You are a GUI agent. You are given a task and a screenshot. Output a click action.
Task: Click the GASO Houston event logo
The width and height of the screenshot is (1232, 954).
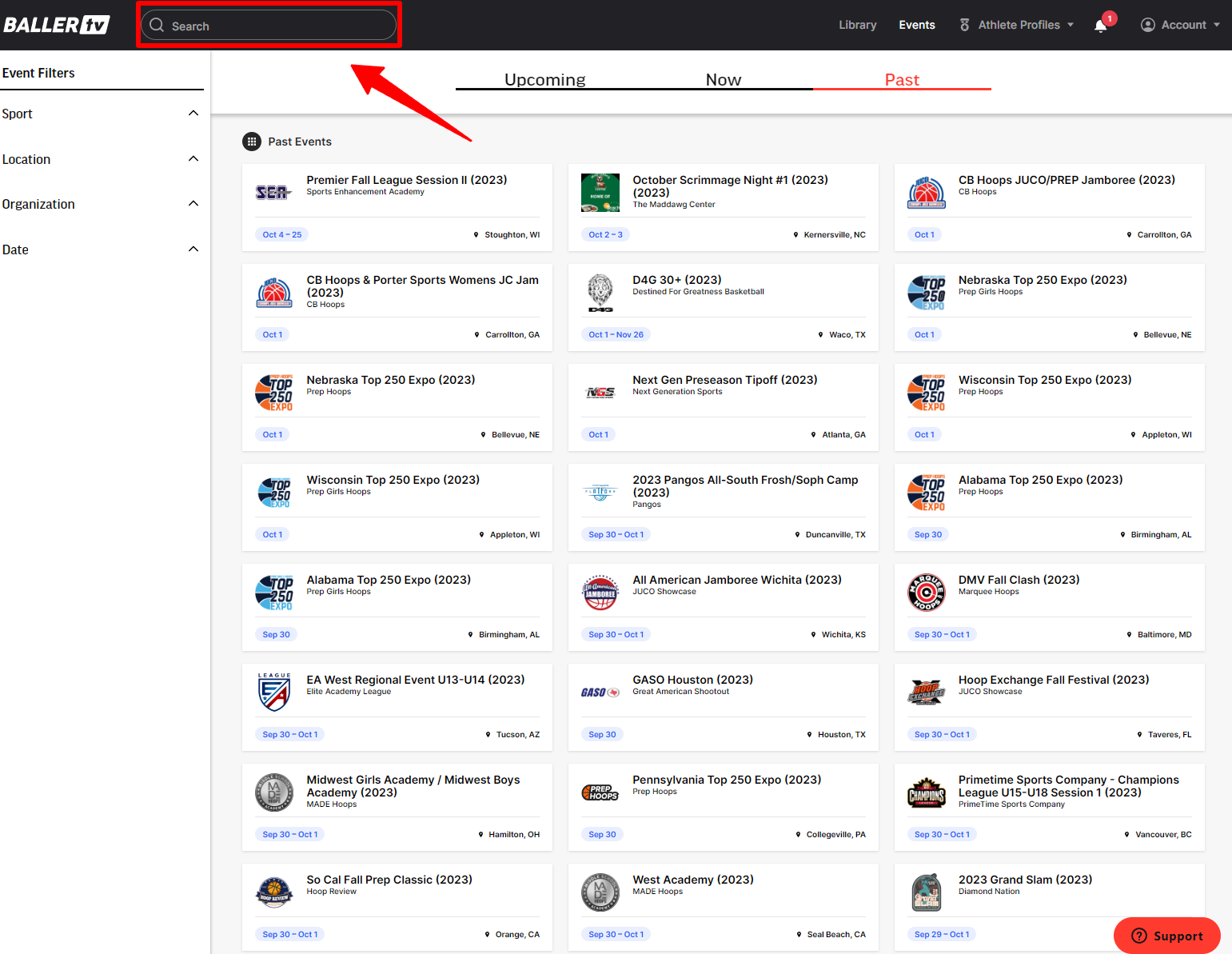(600, 693)
